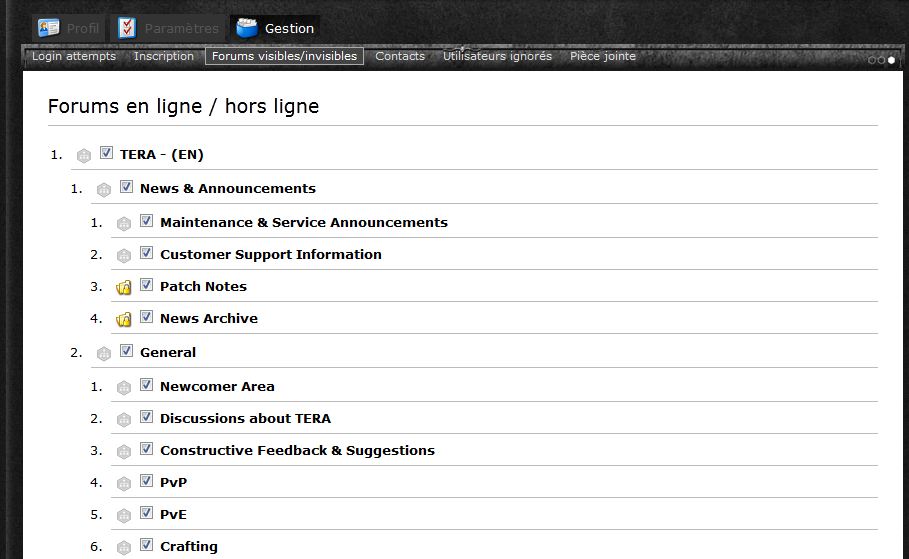Open the Pièce jointe link

click(603, 56)
